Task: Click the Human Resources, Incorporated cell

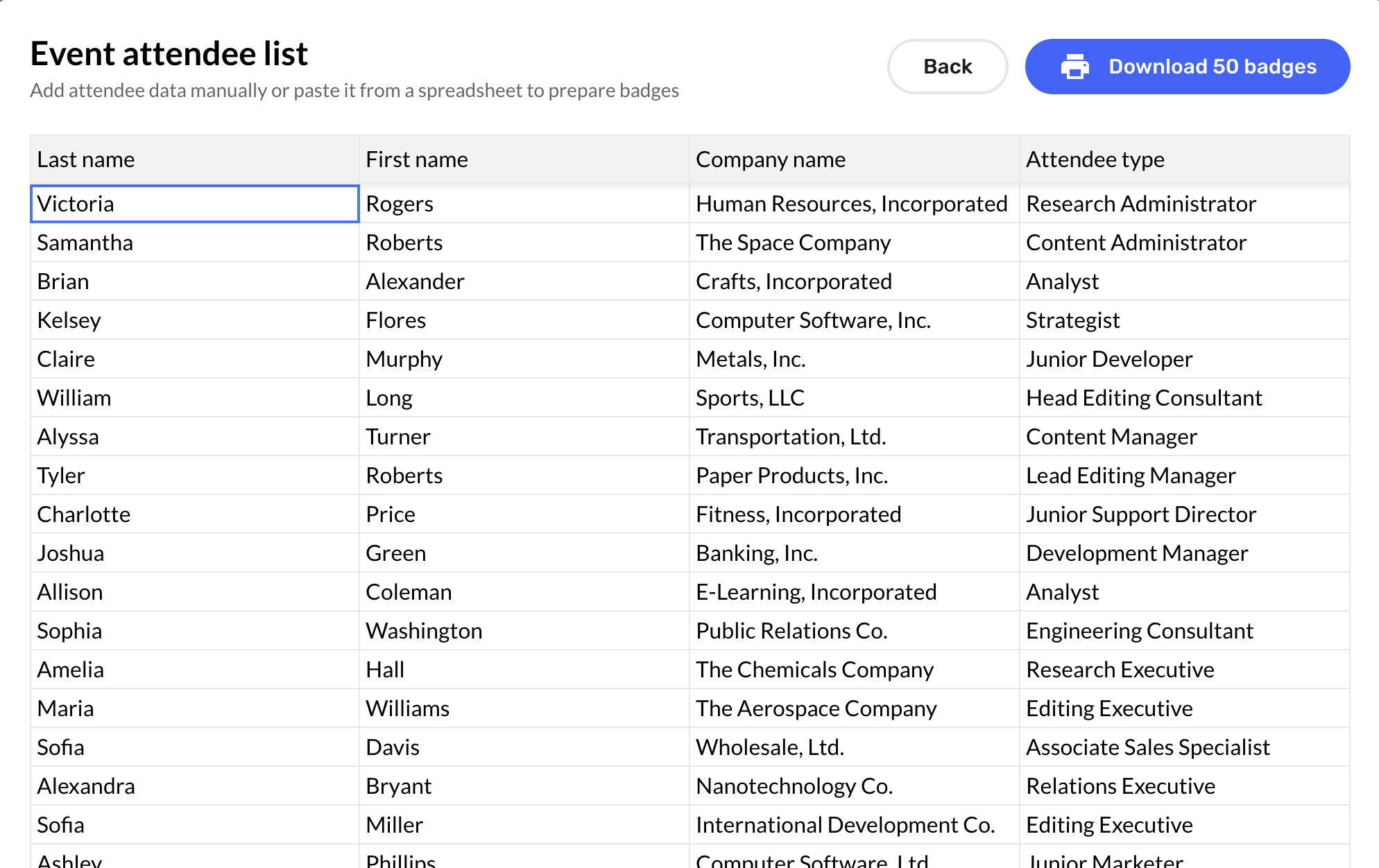Action: click(854, 204)
